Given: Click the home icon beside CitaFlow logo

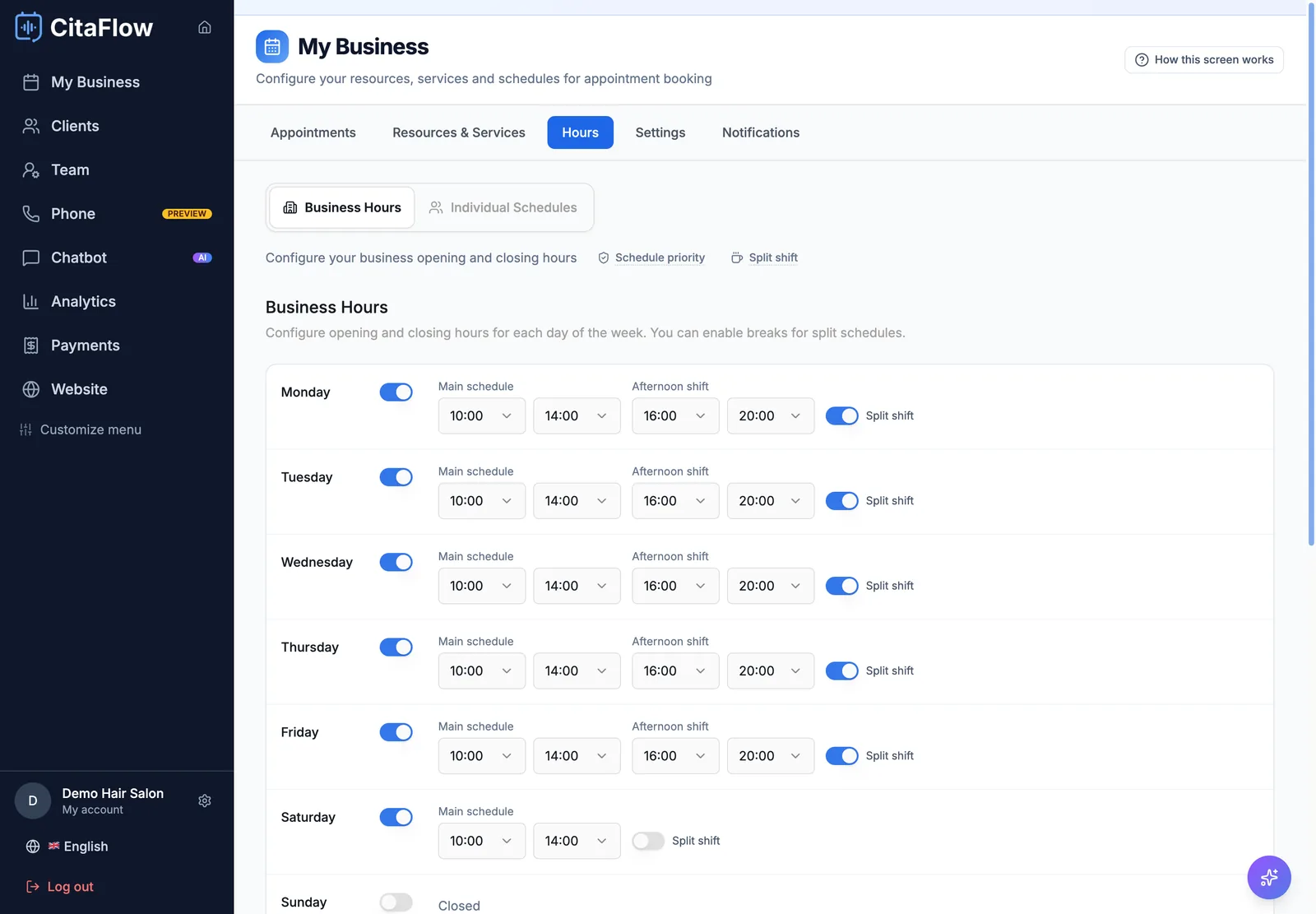Looking at the screenshot, I should click(x=205, y=27).
